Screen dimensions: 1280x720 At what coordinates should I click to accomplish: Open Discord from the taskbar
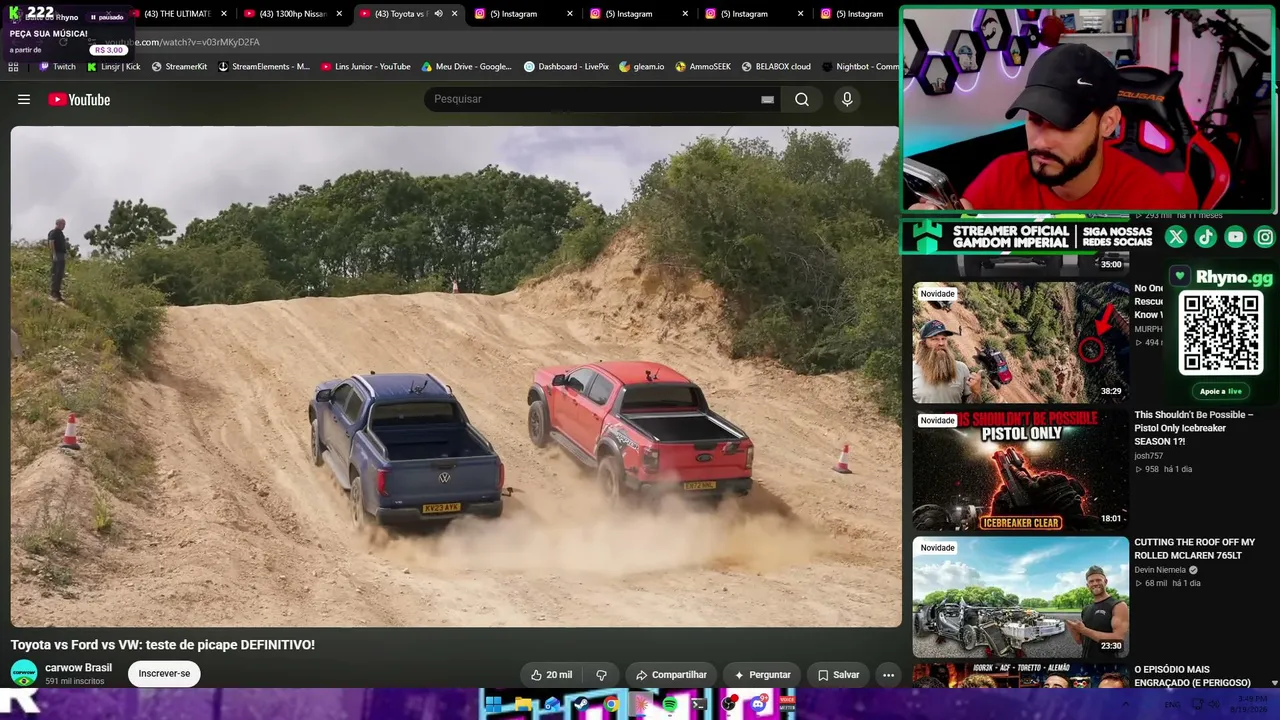tap(758, 705)
